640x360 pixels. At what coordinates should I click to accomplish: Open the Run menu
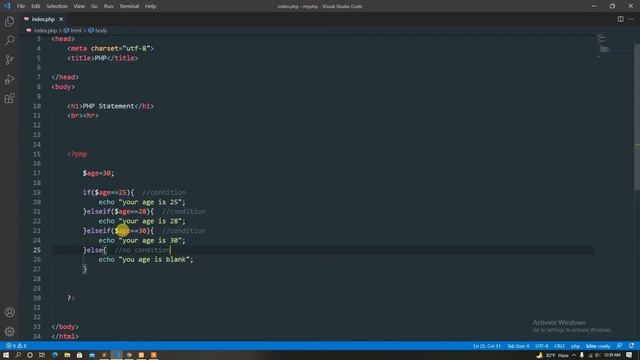[109, 6]
